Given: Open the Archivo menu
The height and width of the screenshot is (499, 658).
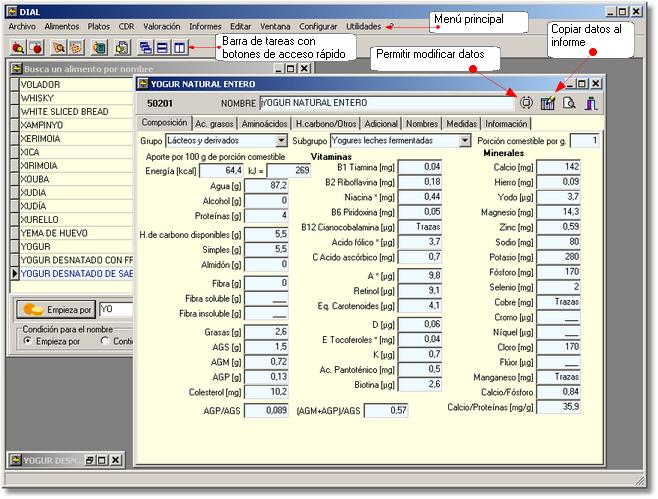Looking at the screenshot, I should pos(22,26).
